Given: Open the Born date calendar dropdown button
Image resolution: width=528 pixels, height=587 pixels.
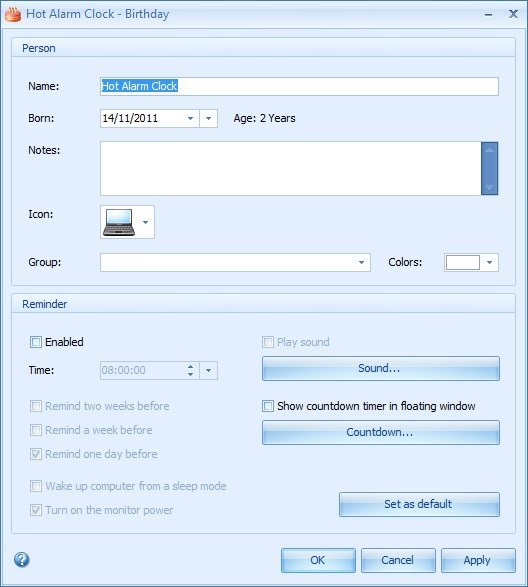Looking at the screenshot, I should coord(209,119).
